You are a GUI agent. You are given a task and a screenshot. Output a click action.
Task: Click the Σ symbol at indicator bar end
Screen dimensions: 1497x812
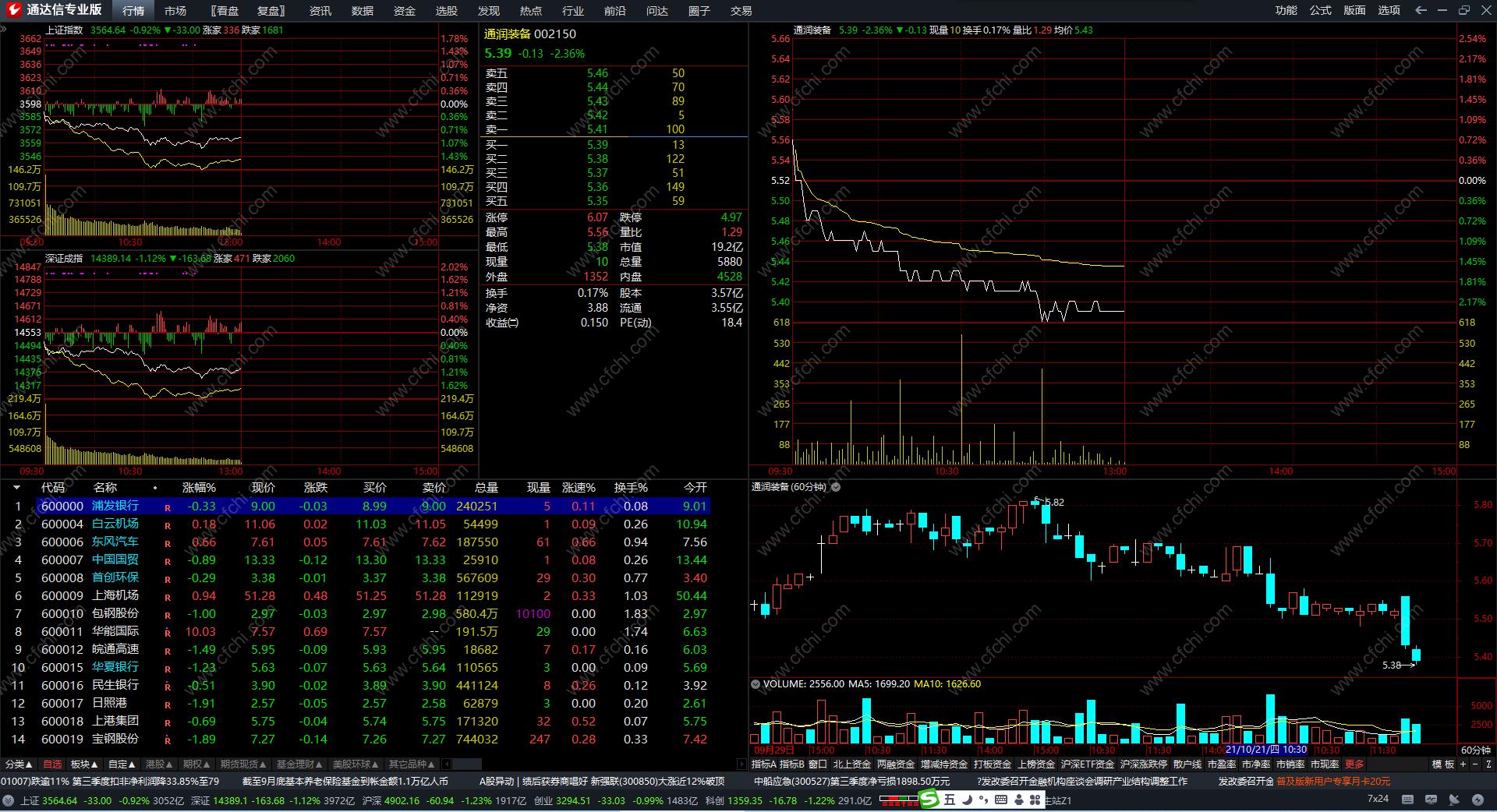1488,764
